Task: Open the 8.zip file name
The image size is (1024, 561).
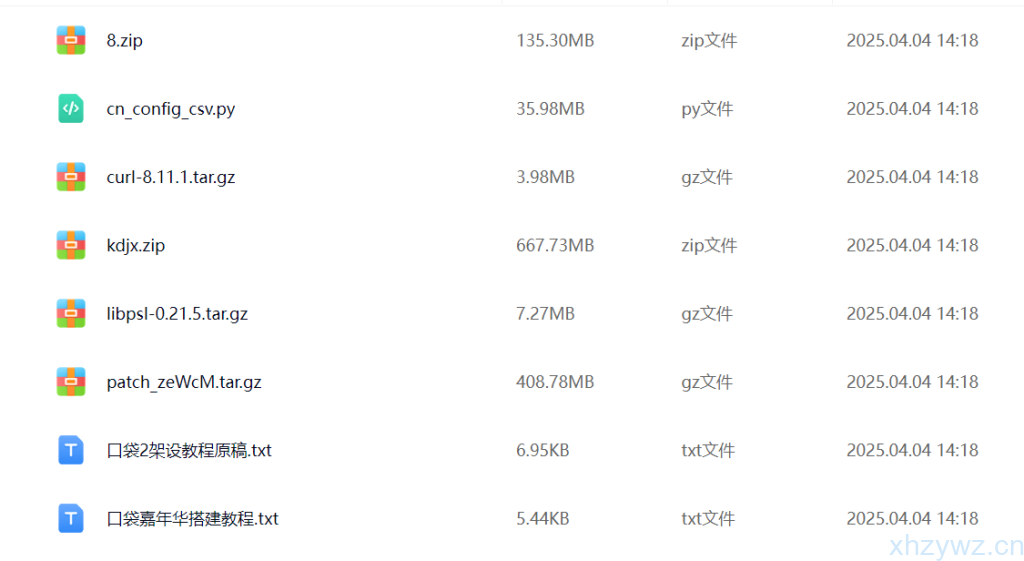Action: pos(125,41)
